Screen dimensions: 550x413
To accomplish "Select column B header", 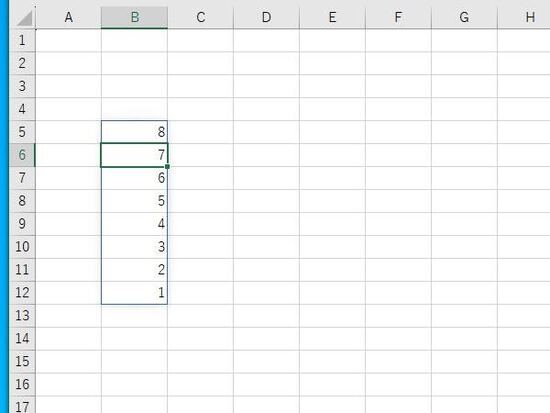I will point(134,17).
